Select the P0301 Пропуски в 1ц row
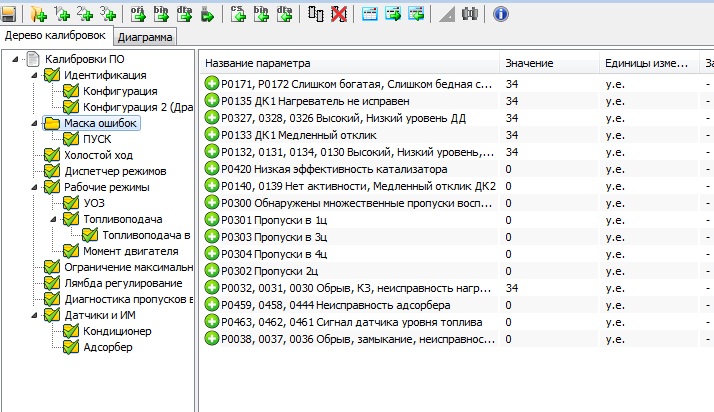This screenshot has height=412, width=714. point(350,219)
